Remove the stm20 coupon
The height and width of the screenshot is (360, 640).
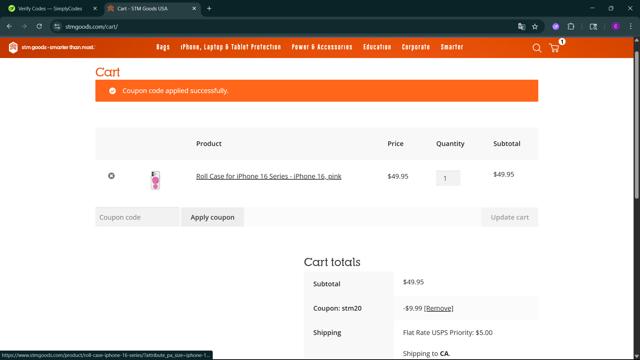pos(438,308)
